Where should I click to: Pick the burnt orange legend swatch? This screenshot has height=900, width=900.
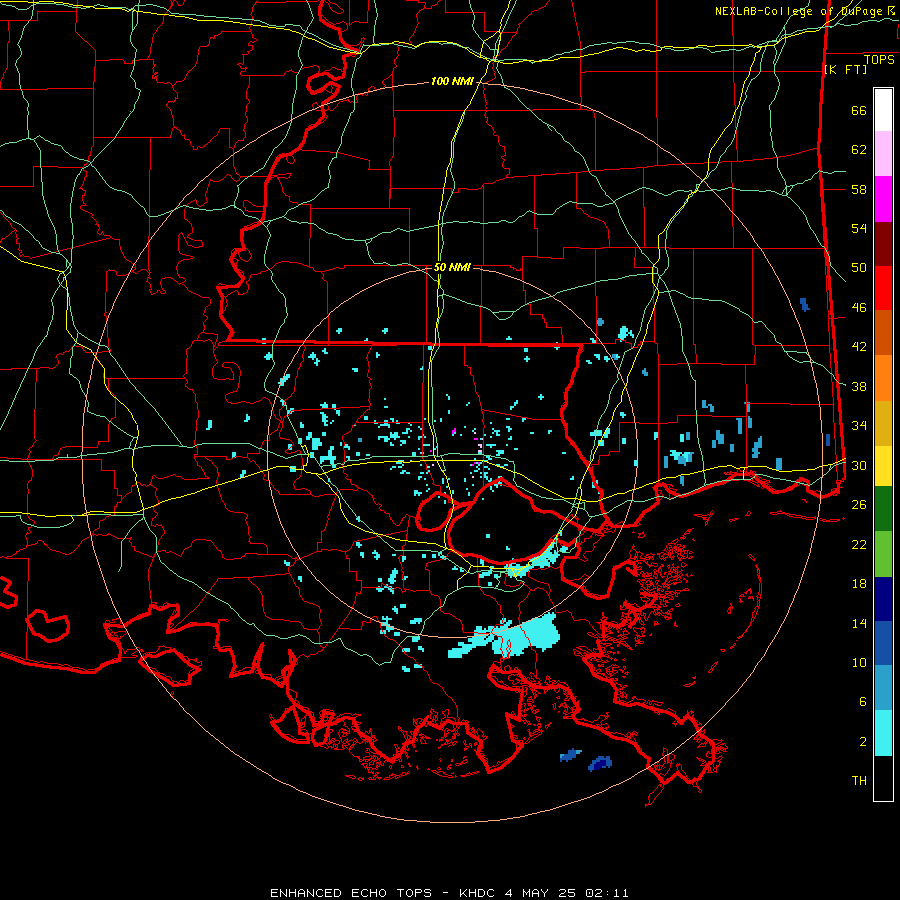(883, 332)
